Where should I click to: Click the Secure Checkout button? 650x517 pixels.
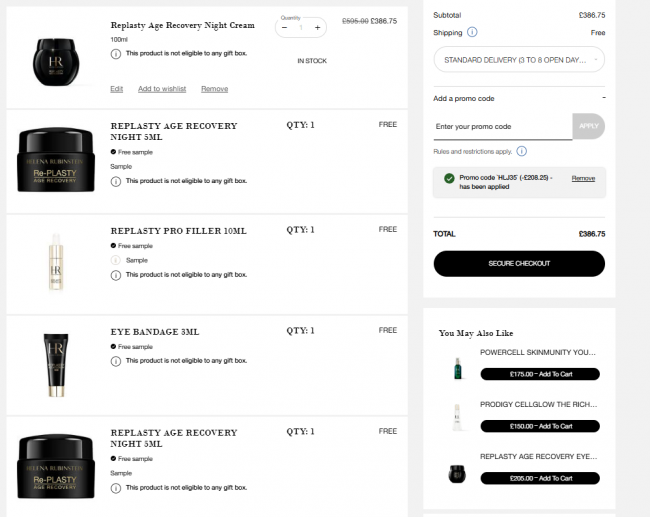519,264
